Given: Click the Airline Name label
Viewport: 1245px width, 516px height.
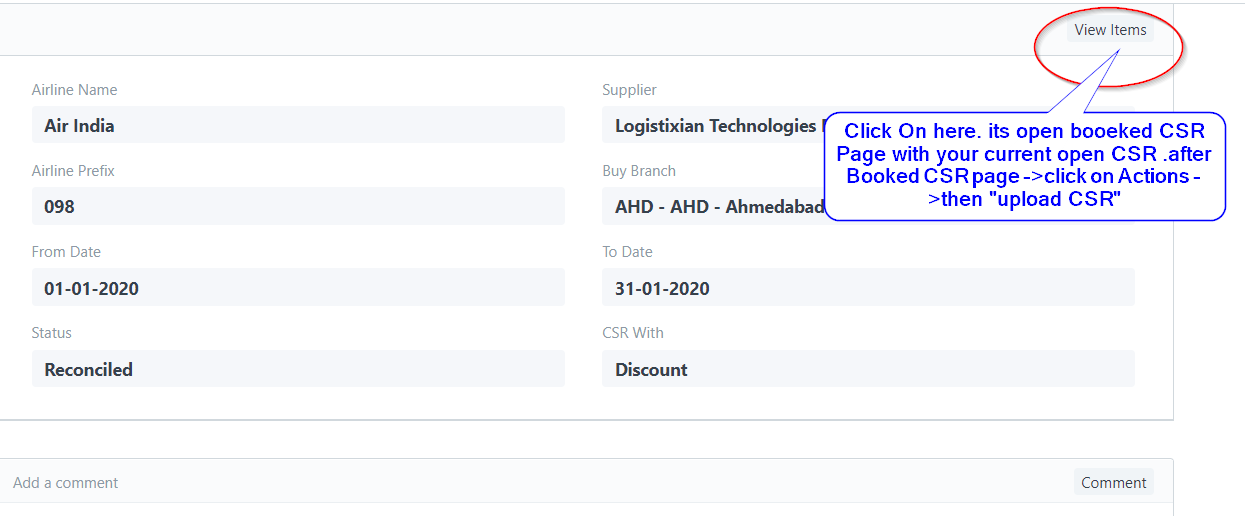Looking at the screenshot, I should click(74, 90).
